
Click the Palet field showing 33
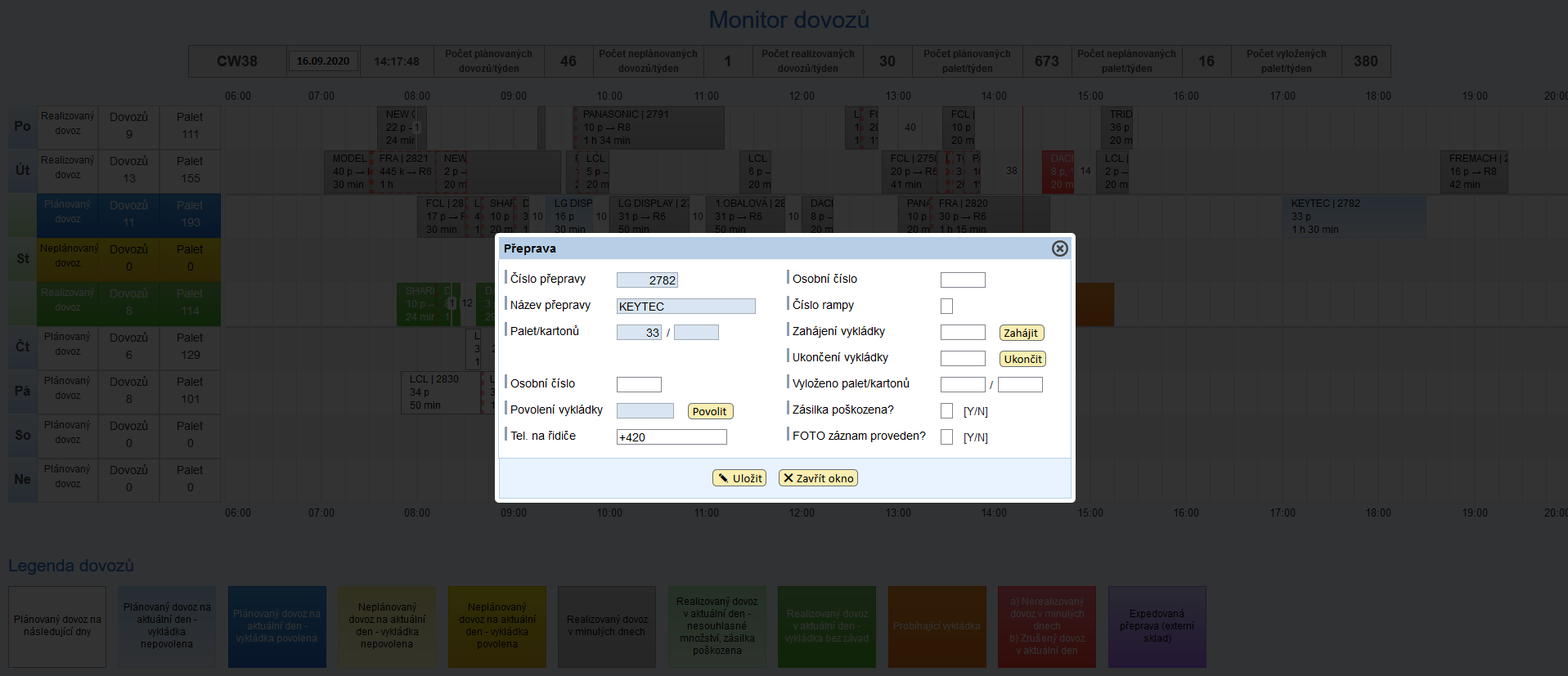[639, 332]
